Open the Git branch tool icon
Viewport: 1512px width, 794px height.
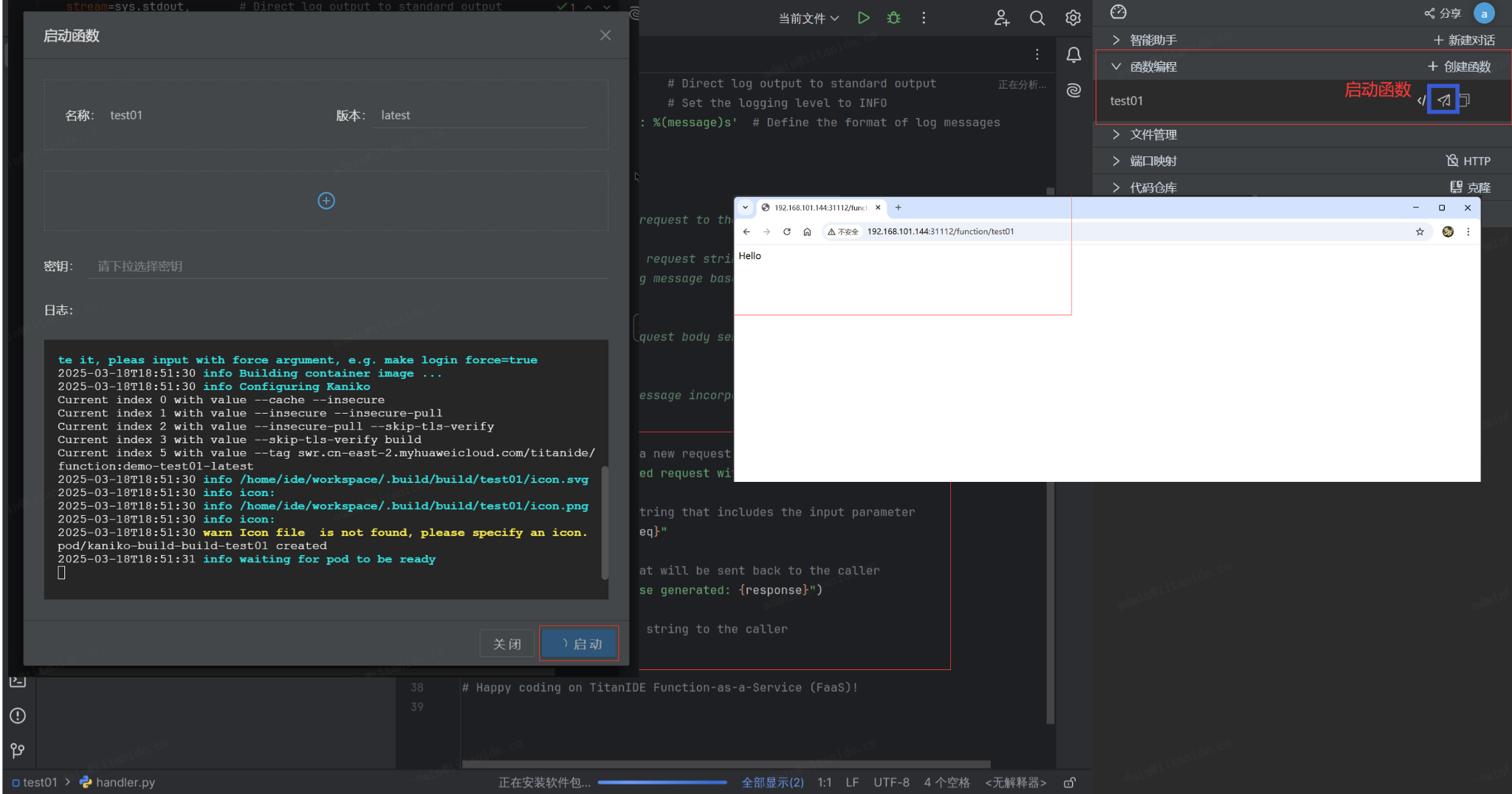(x=18, y=750)
